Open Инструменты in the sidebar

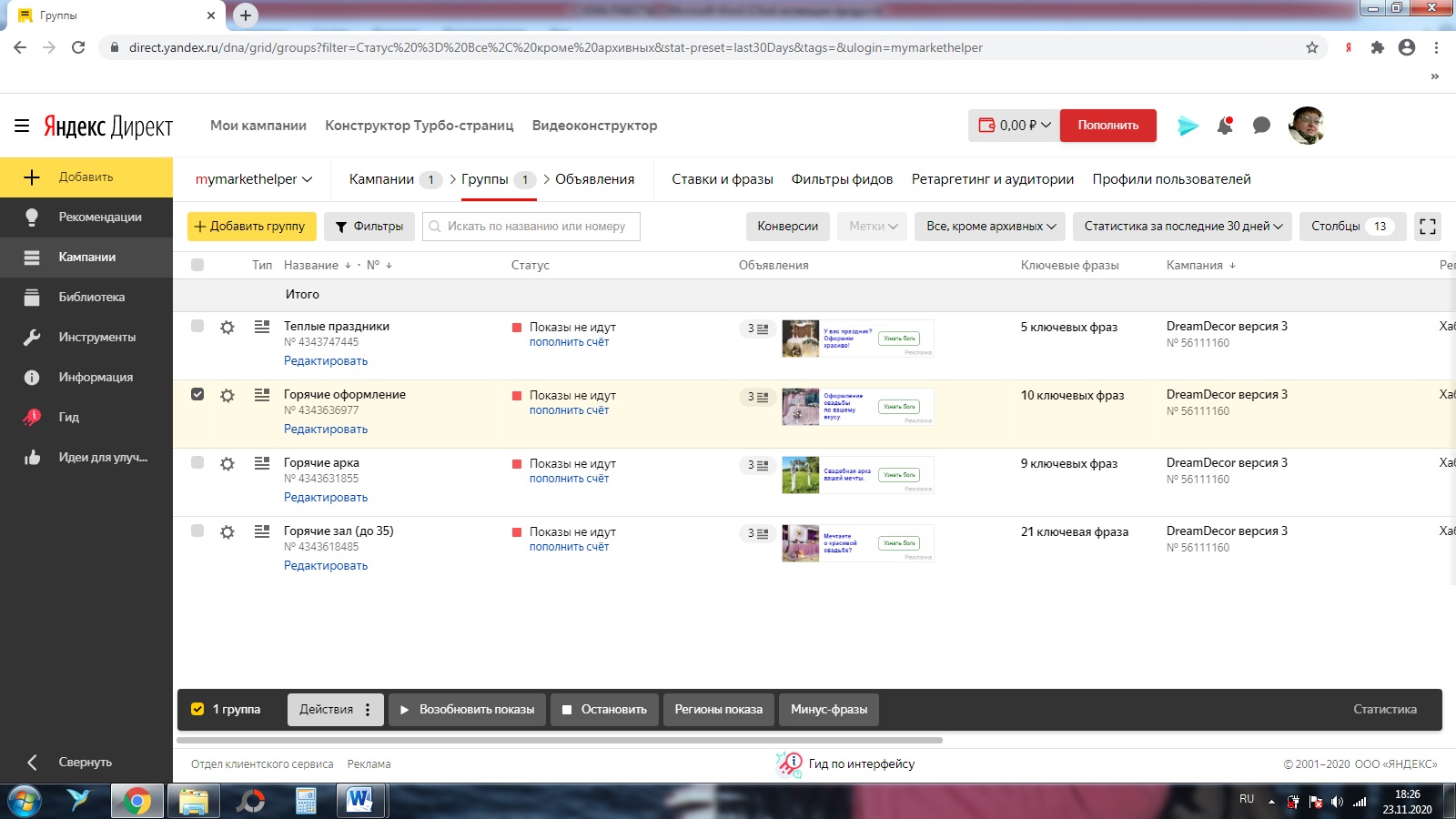click(x=86, y=337)
